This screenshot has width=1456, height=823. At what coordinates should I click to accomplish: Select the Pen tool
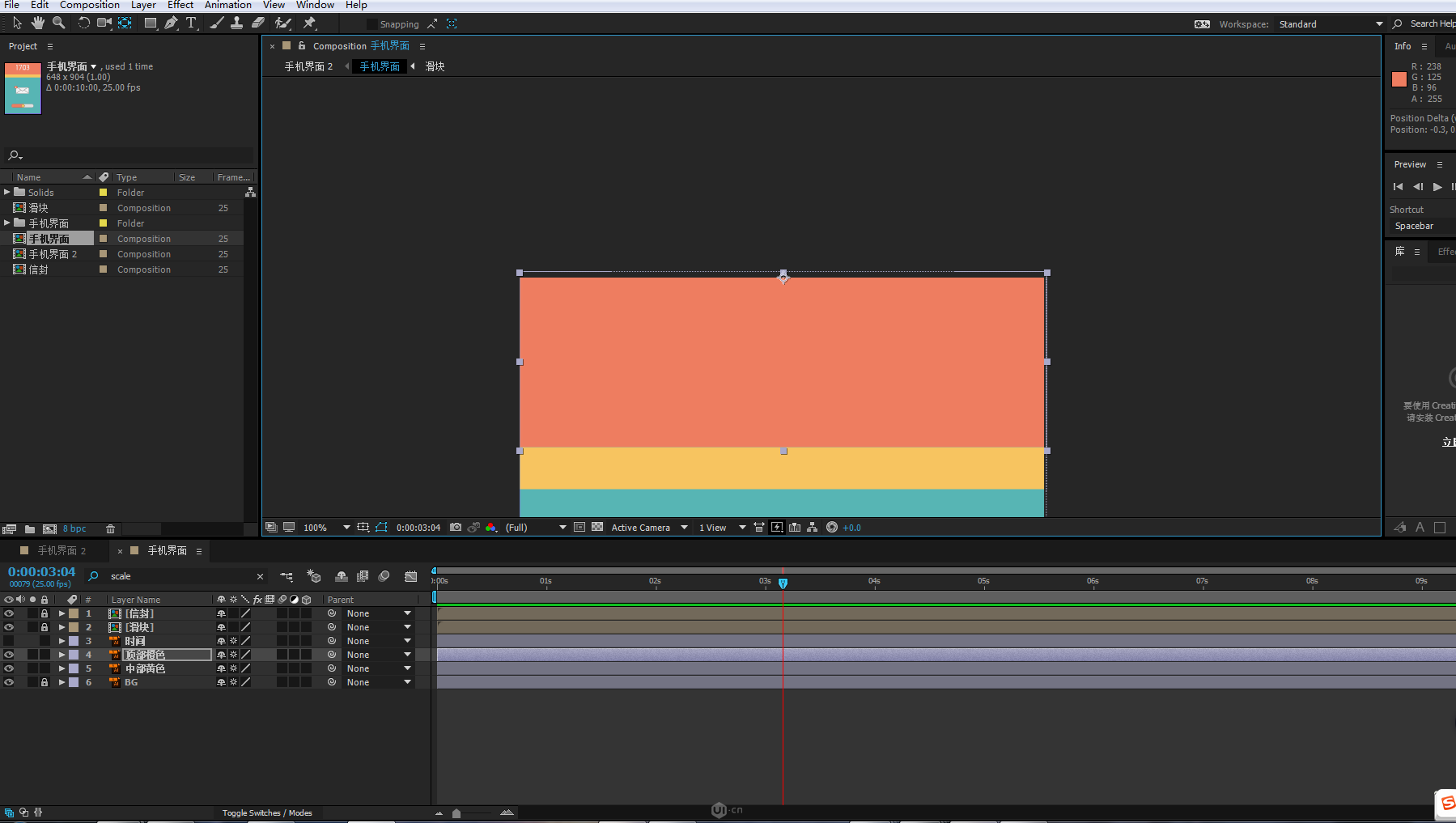[x=171, y=23]
